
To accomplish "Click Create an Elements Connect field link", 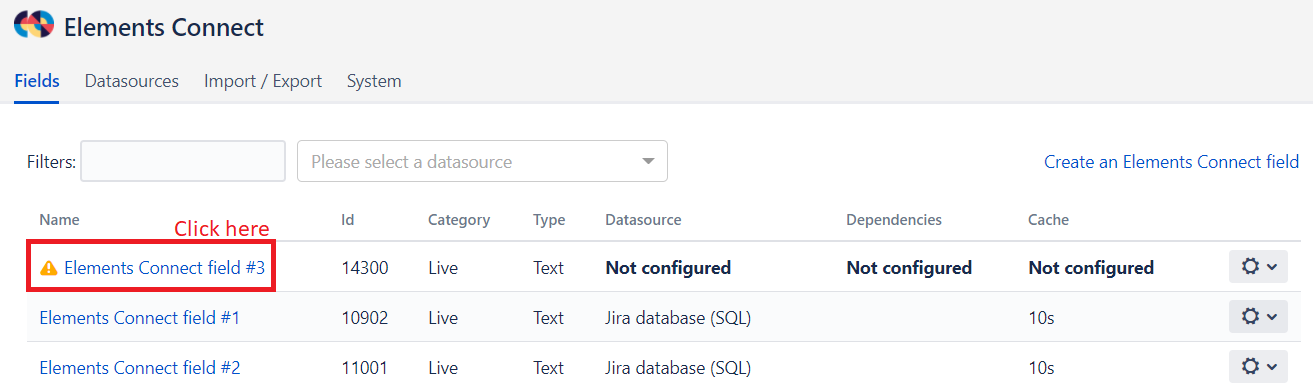I will [x=1171, y=161].
